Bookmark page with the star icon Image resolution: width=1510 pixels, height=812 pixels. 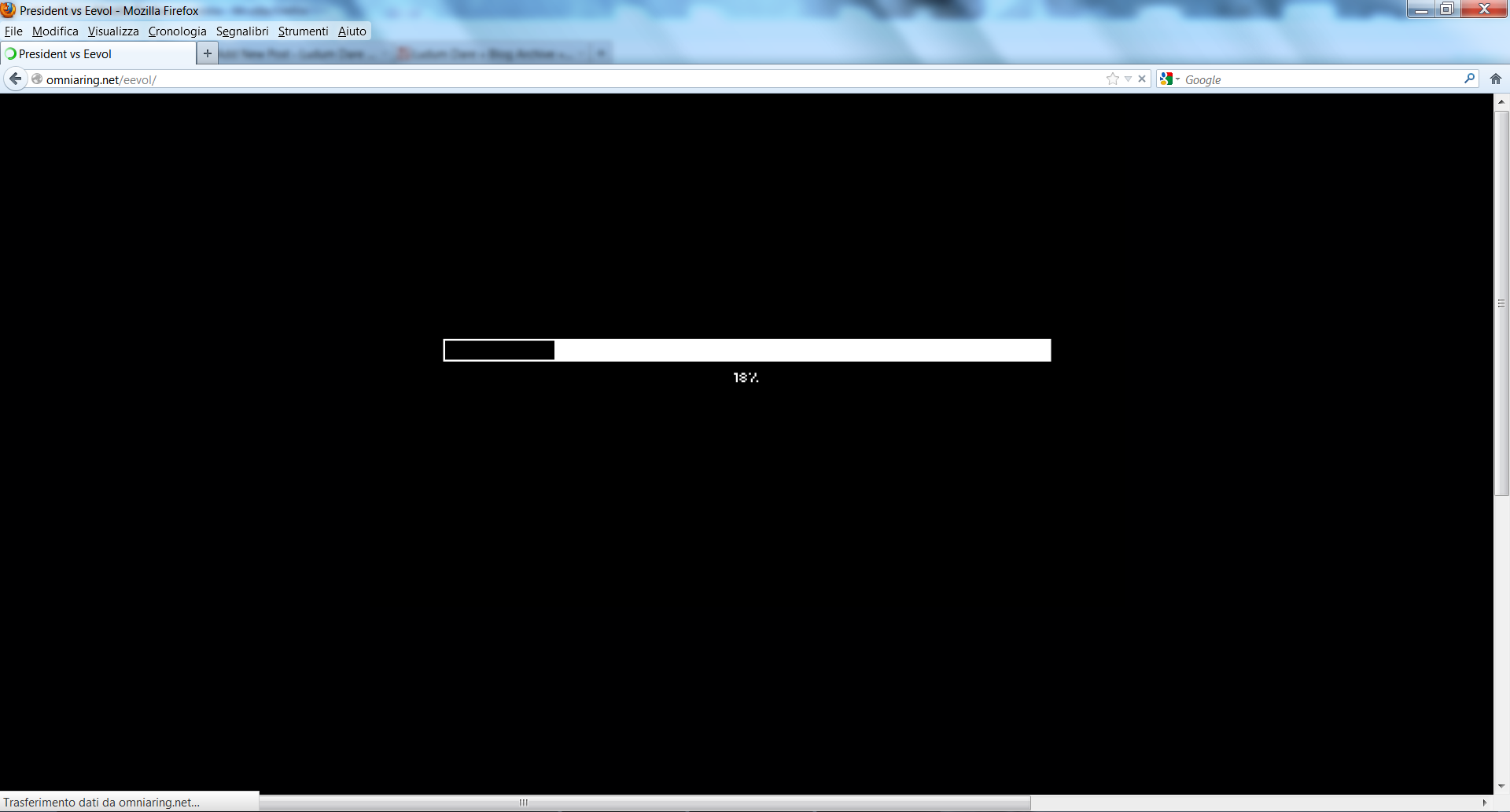(1112, 79)
